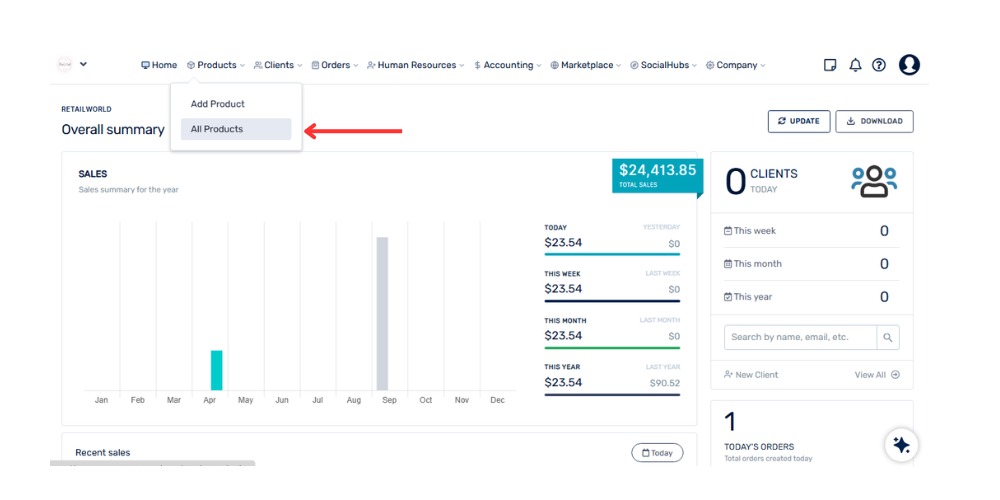Expand the Human Resources menu
Screen dimensions: 1000x500
pyautogui.click(x=416, y=65)
